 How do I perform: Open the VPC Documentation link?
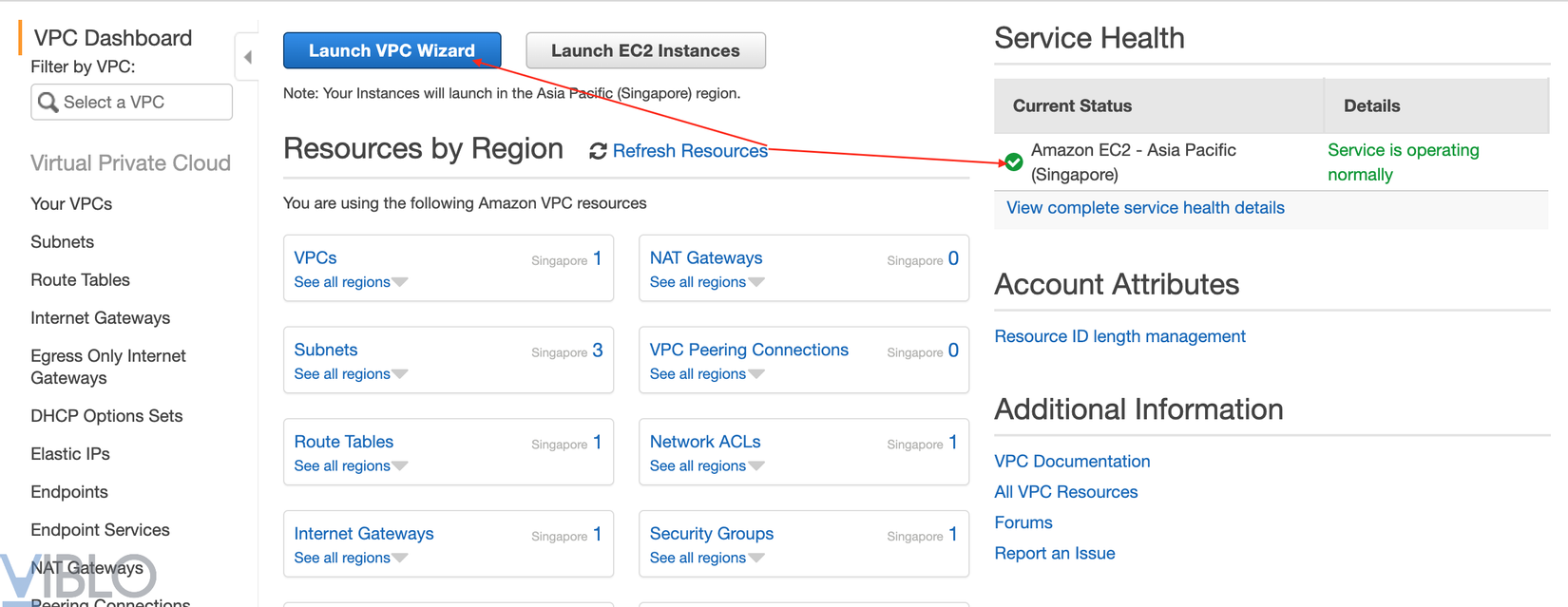[1072, 462]
